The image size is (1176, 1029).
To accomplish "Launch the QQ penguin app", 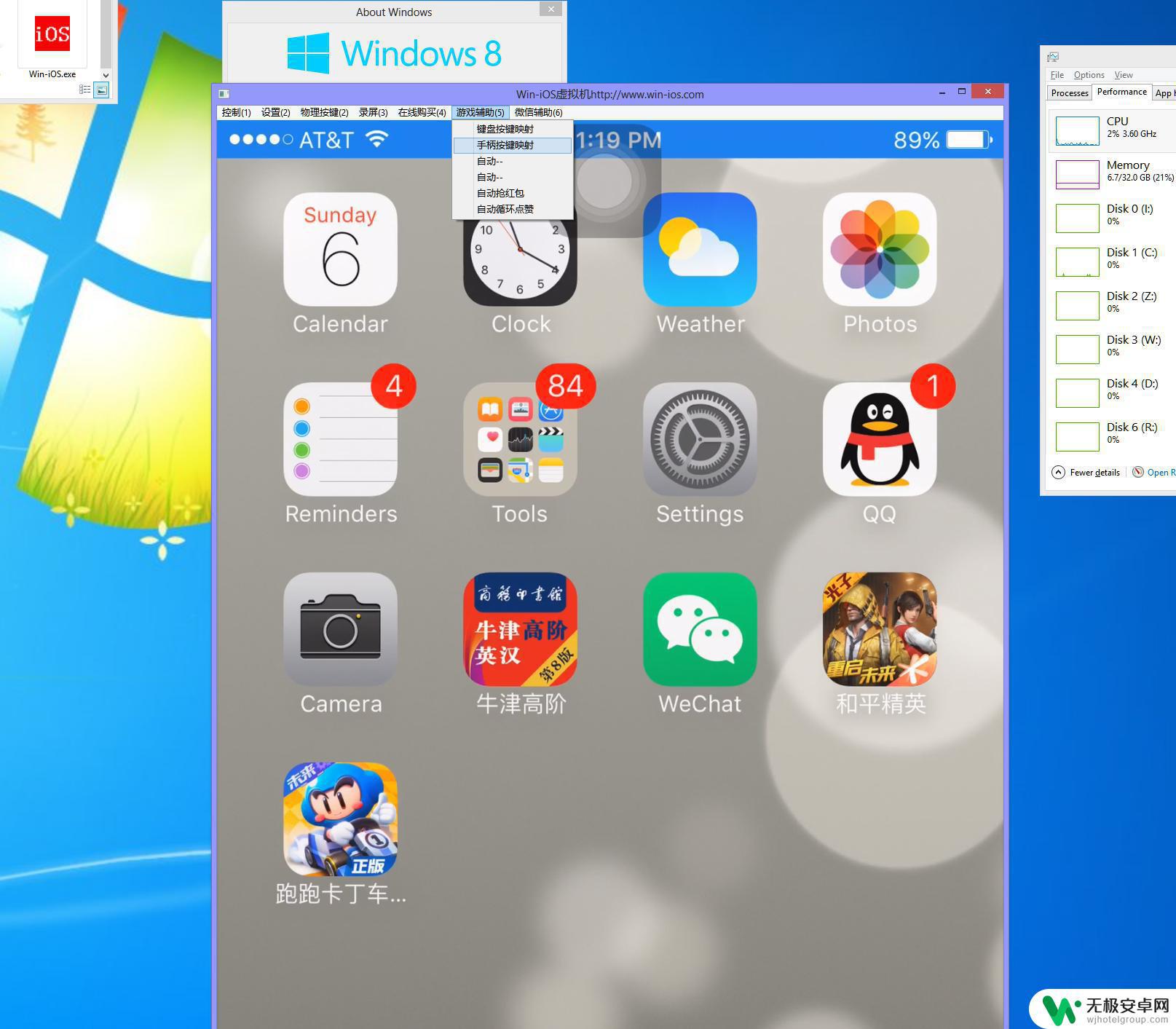I will (880, 439).
